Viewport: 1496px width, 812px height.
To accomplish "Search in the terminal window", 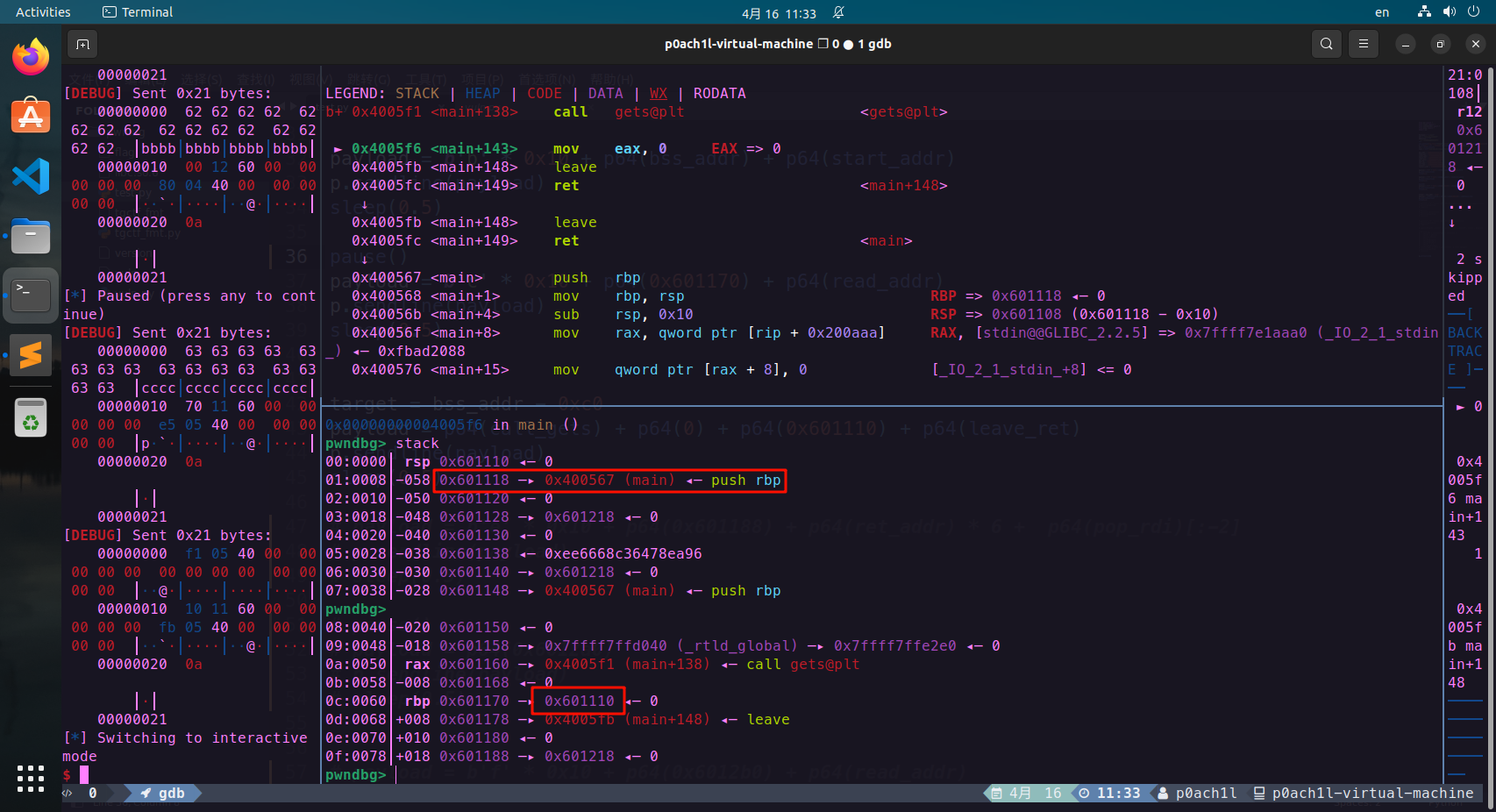I will (1326, 44).
